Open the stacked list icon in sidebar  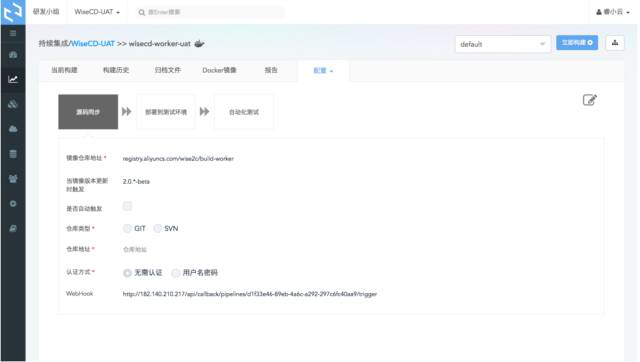tap(13, 154)
